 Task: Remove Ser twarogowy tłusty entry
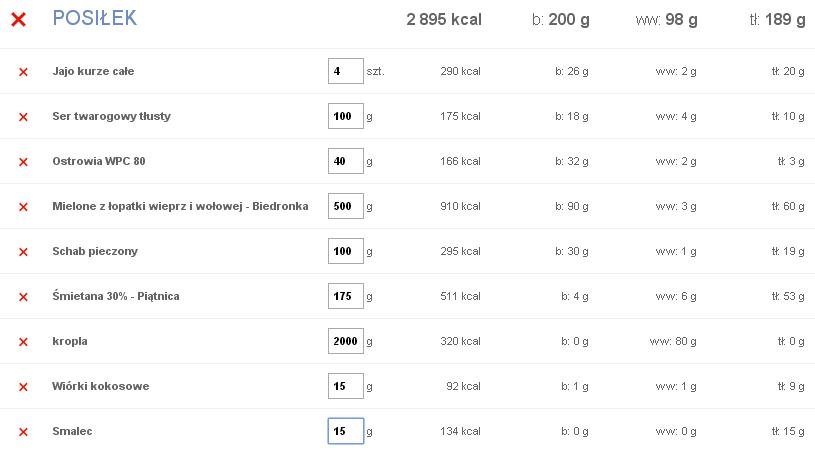tap(23, 117)
